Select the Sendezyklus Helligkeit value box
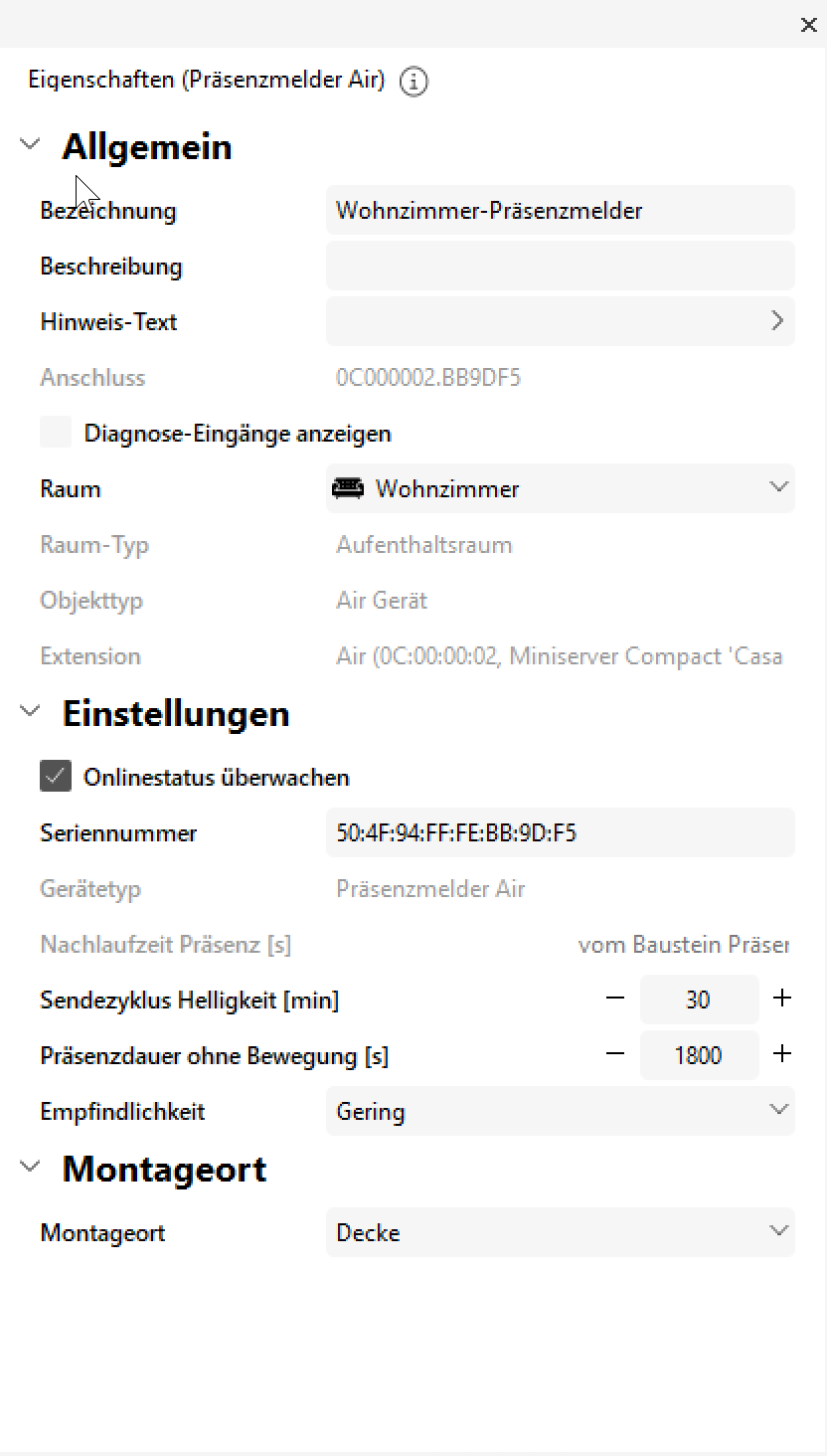Screen dimensions: 827x1456 699,999
